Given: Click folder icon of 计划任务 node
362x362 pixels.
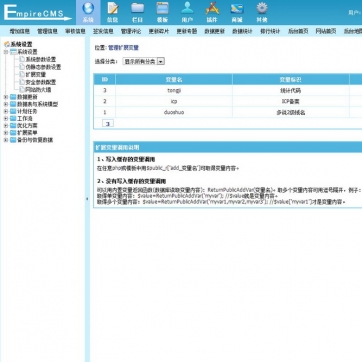Looking at the screenshot, I should [x=13, y=111].
